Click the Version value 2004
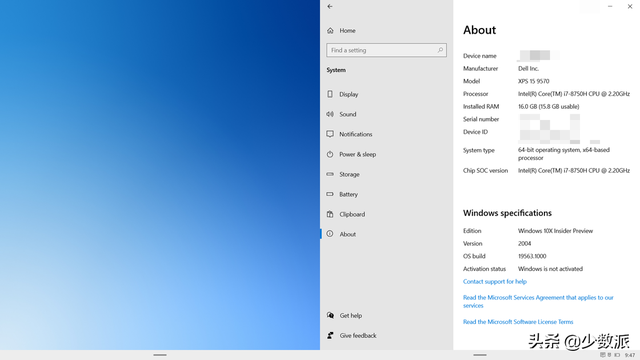Image resolution: width=640 pixels, height=360 pixels. coord(524,244)
